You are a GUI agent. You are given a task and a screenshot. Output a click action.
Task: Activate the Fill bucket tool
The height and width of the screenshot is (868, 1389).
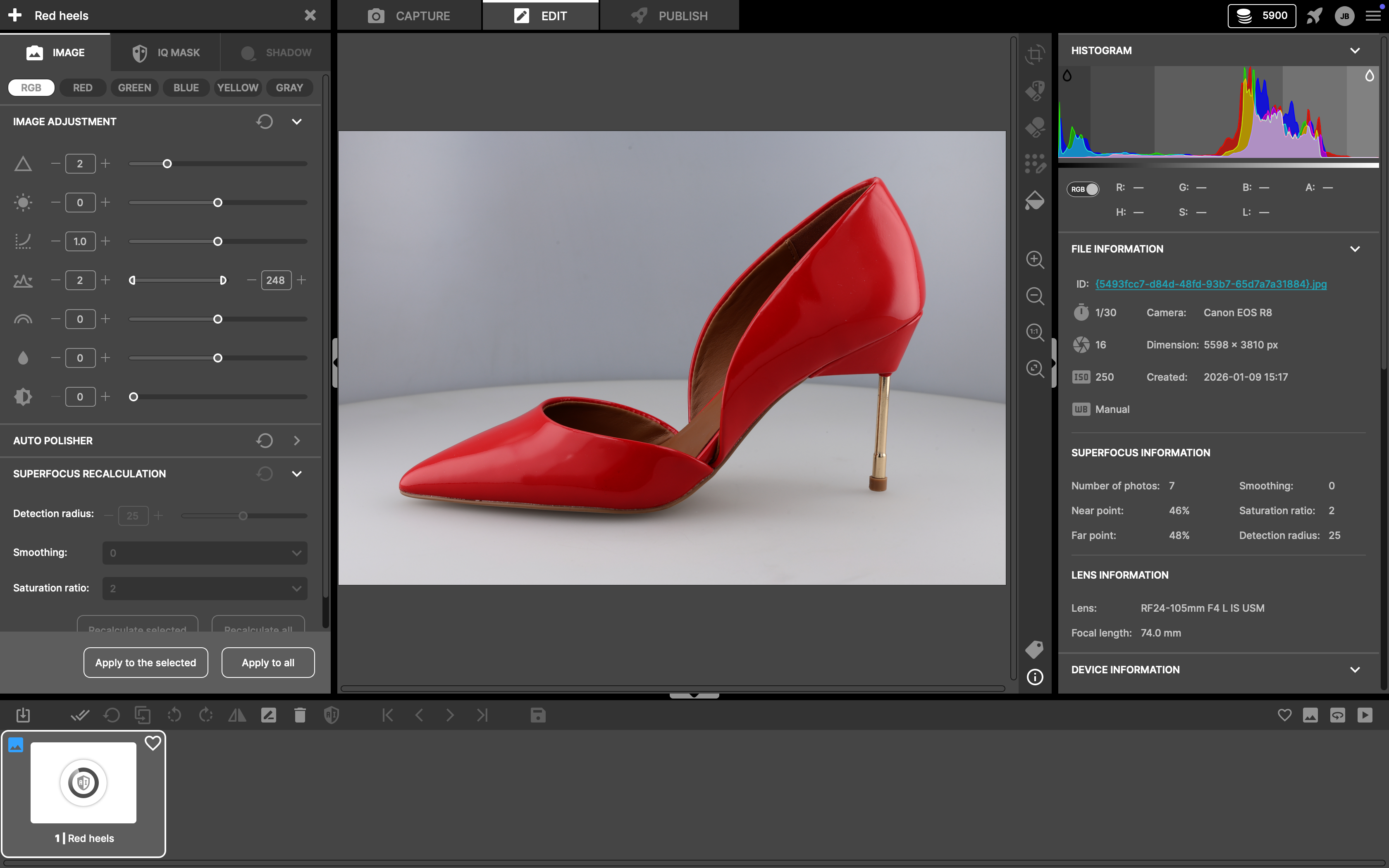coord(1035,200)
